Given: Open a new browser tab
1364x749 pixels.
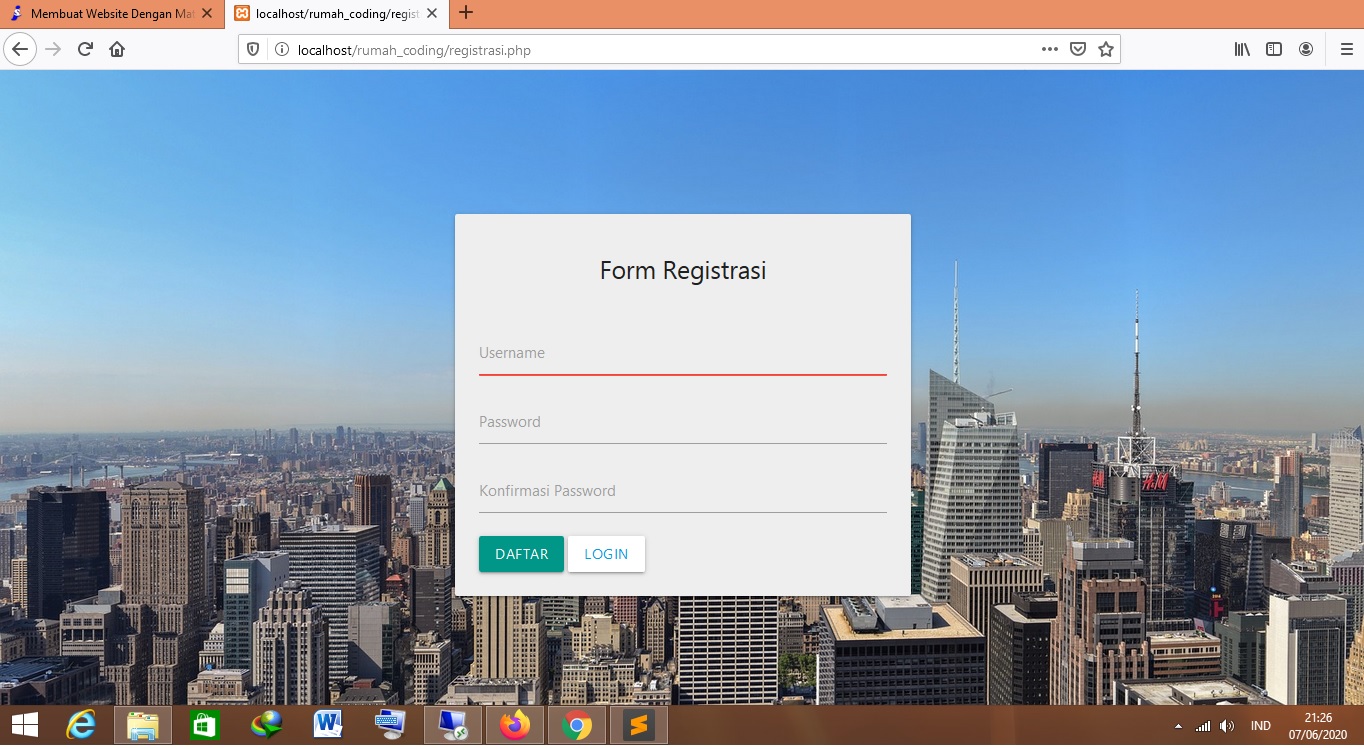Looking at the screenshot, I should [465, 13].
